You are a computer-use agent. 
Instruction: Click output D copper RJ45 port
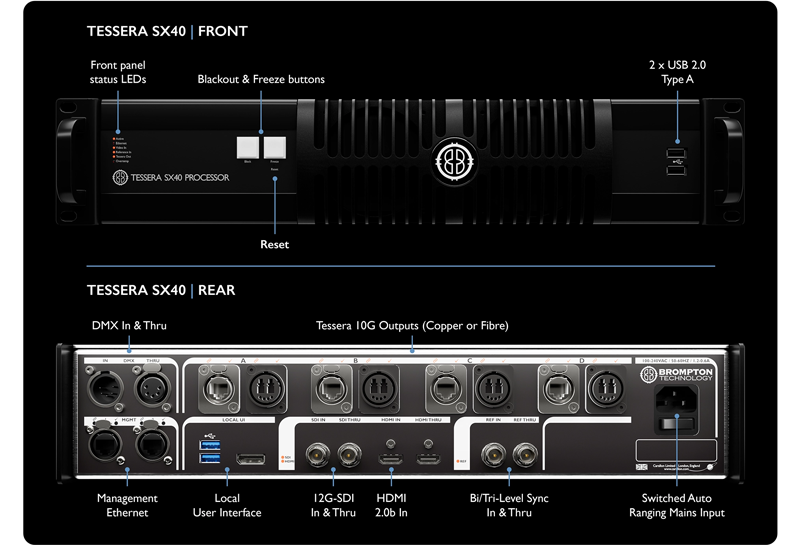coord(559,389)
